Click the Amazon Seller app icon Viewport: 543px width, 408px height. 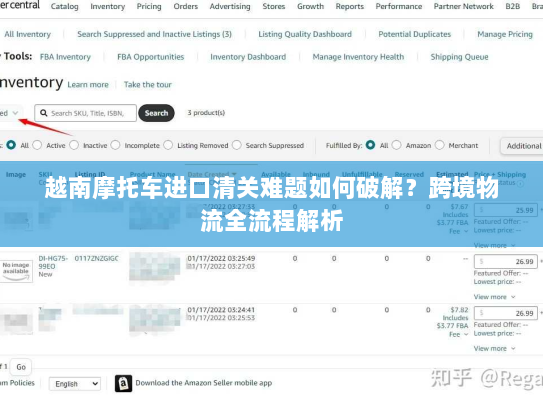tap(123, 383)
